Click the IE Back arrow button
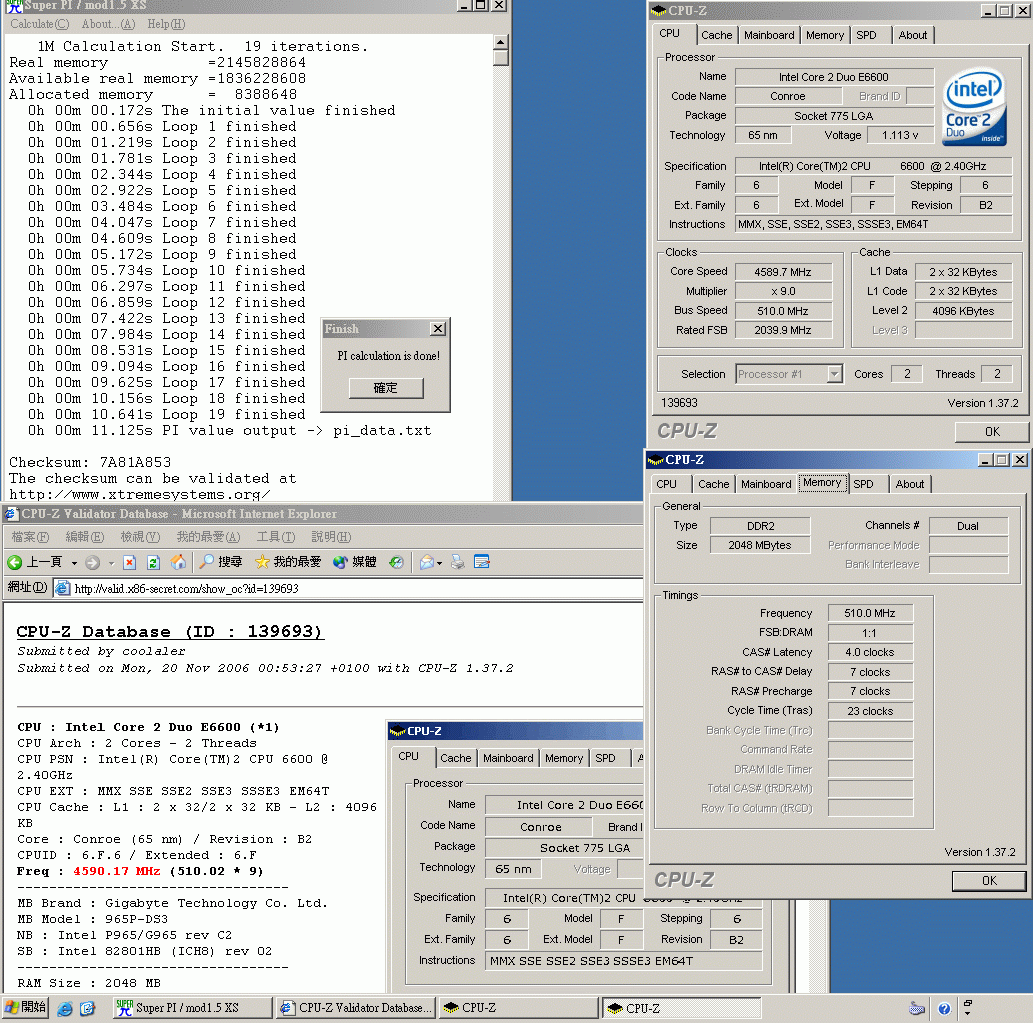1033x1023 pixels. (34, 562)
